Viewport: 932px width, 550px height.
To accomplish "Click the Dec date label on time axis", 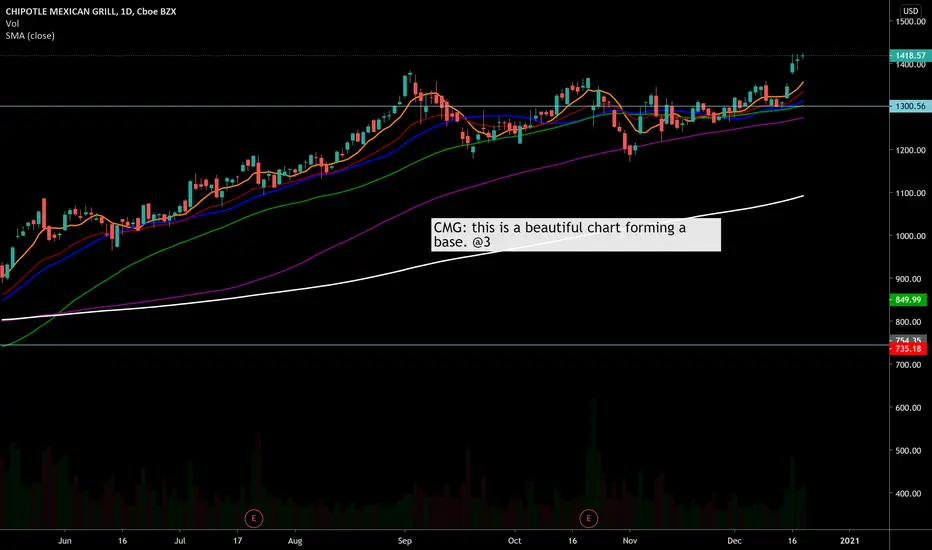I will (x=735, y=540).
